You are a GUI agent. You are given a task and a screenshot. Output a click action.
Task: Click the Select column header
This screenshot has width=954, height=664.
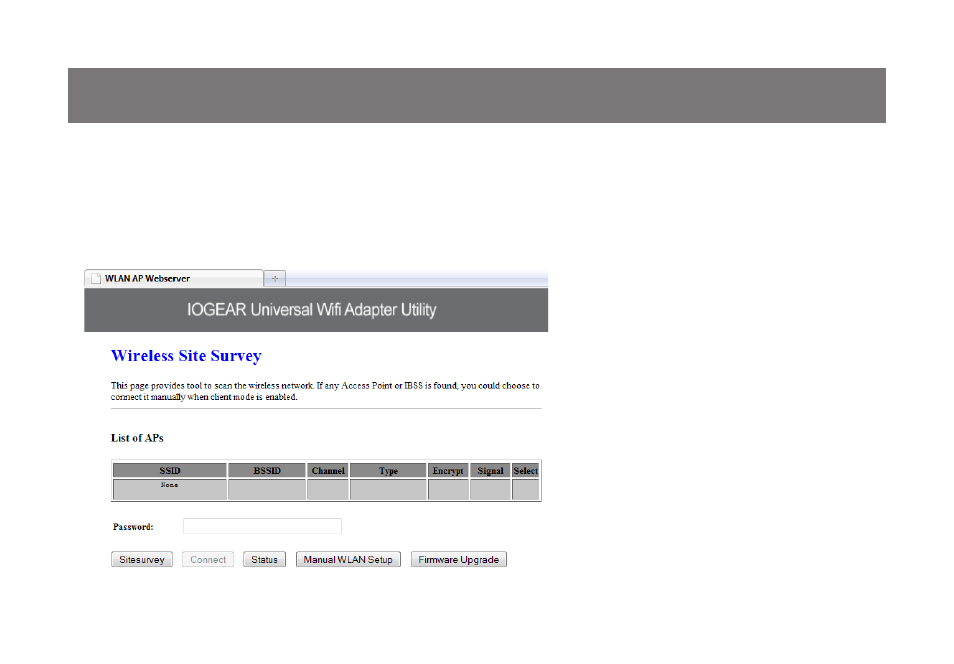(x=526, y=470)
